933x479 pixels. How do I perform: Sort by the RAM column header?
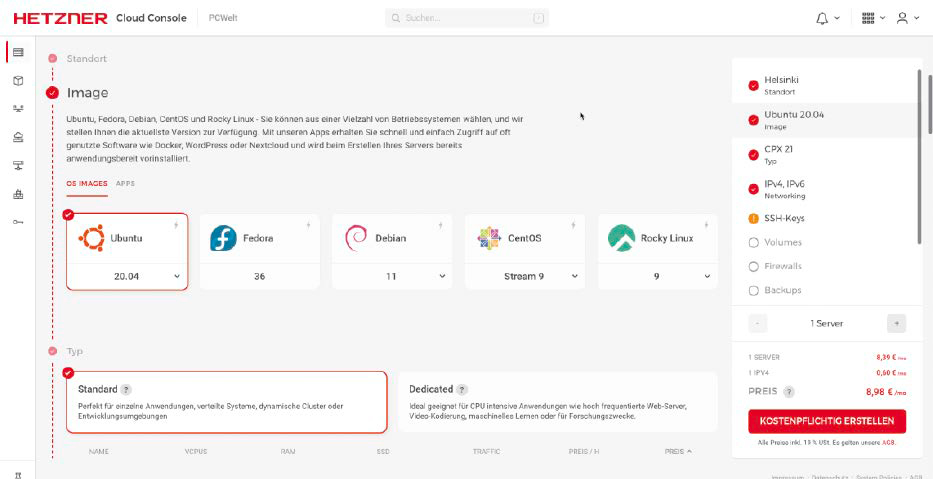(288, 452)
